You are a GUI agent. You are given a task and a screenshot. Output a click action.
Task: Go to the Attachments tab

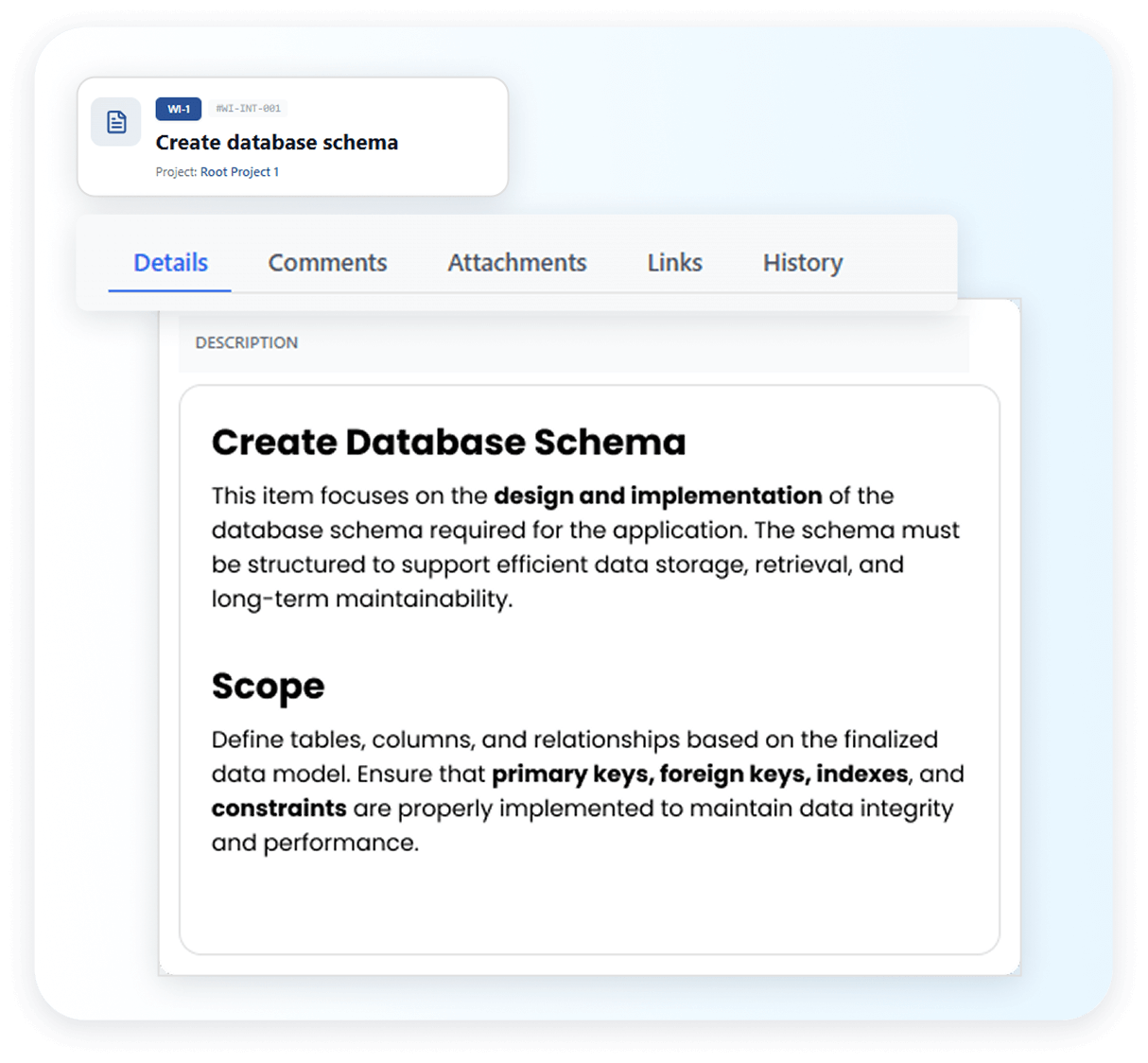click(516, 263)
